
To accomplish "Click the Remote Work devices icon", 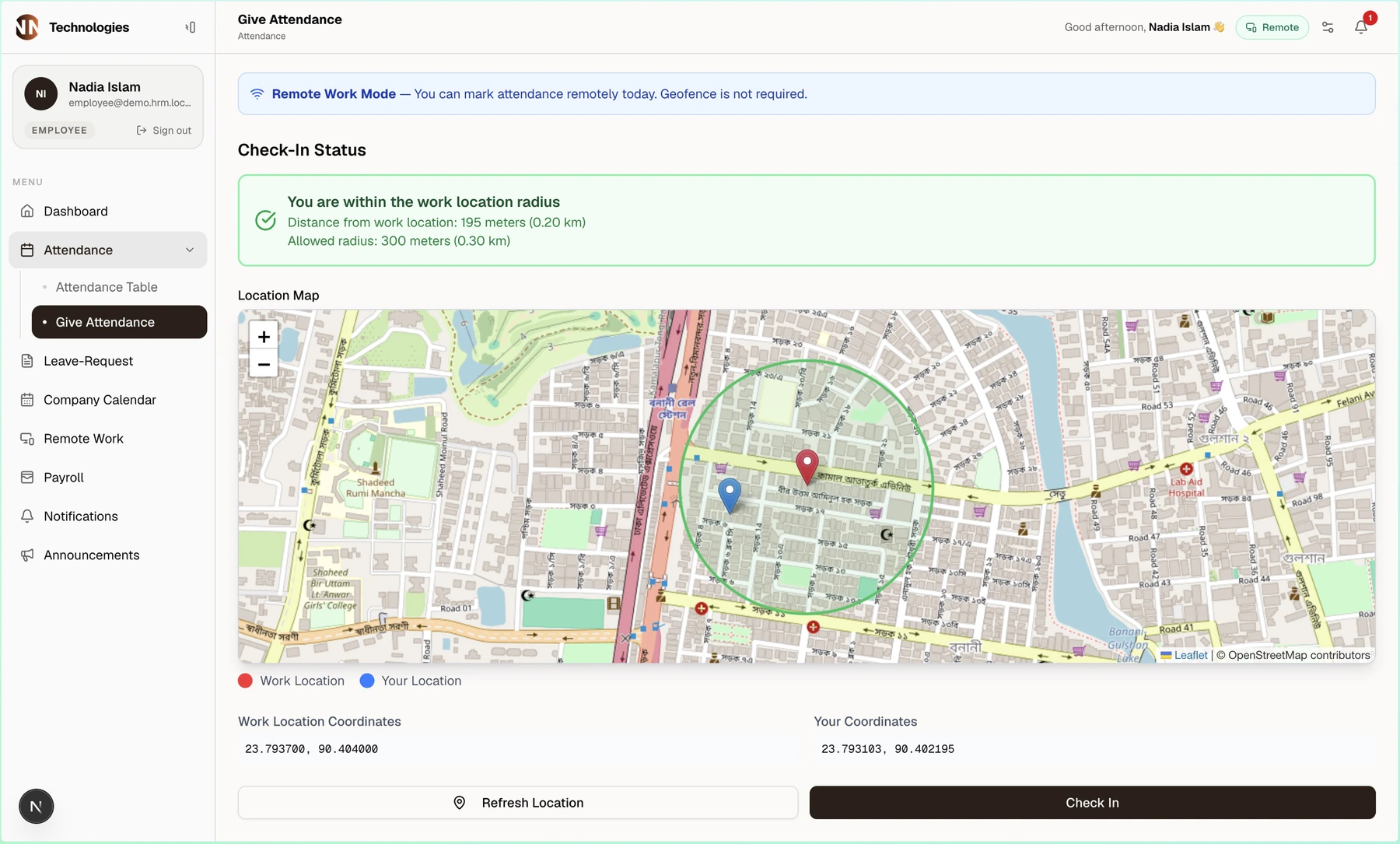I will (x=27, y=439).
